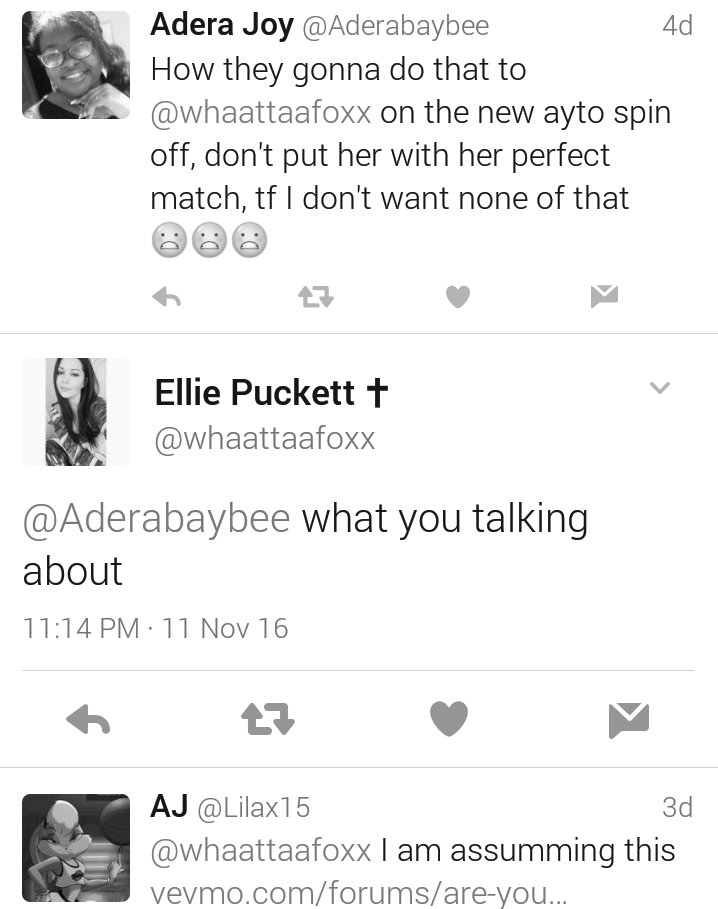Open Adera Joy's display name
The height and width of the screenshot is (909, 718).
(x=222, y=25)
